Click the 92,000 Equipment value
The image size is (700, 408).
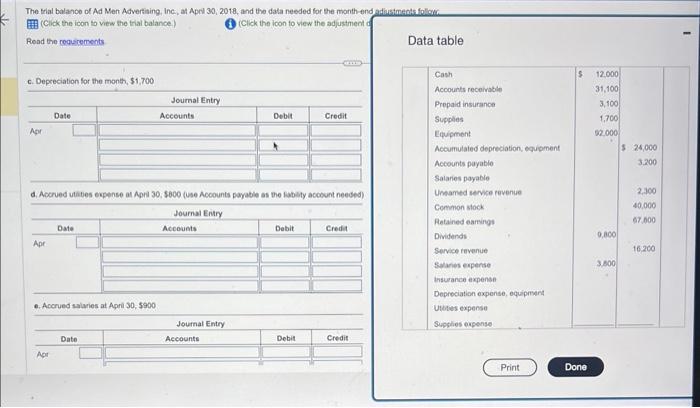607,133
